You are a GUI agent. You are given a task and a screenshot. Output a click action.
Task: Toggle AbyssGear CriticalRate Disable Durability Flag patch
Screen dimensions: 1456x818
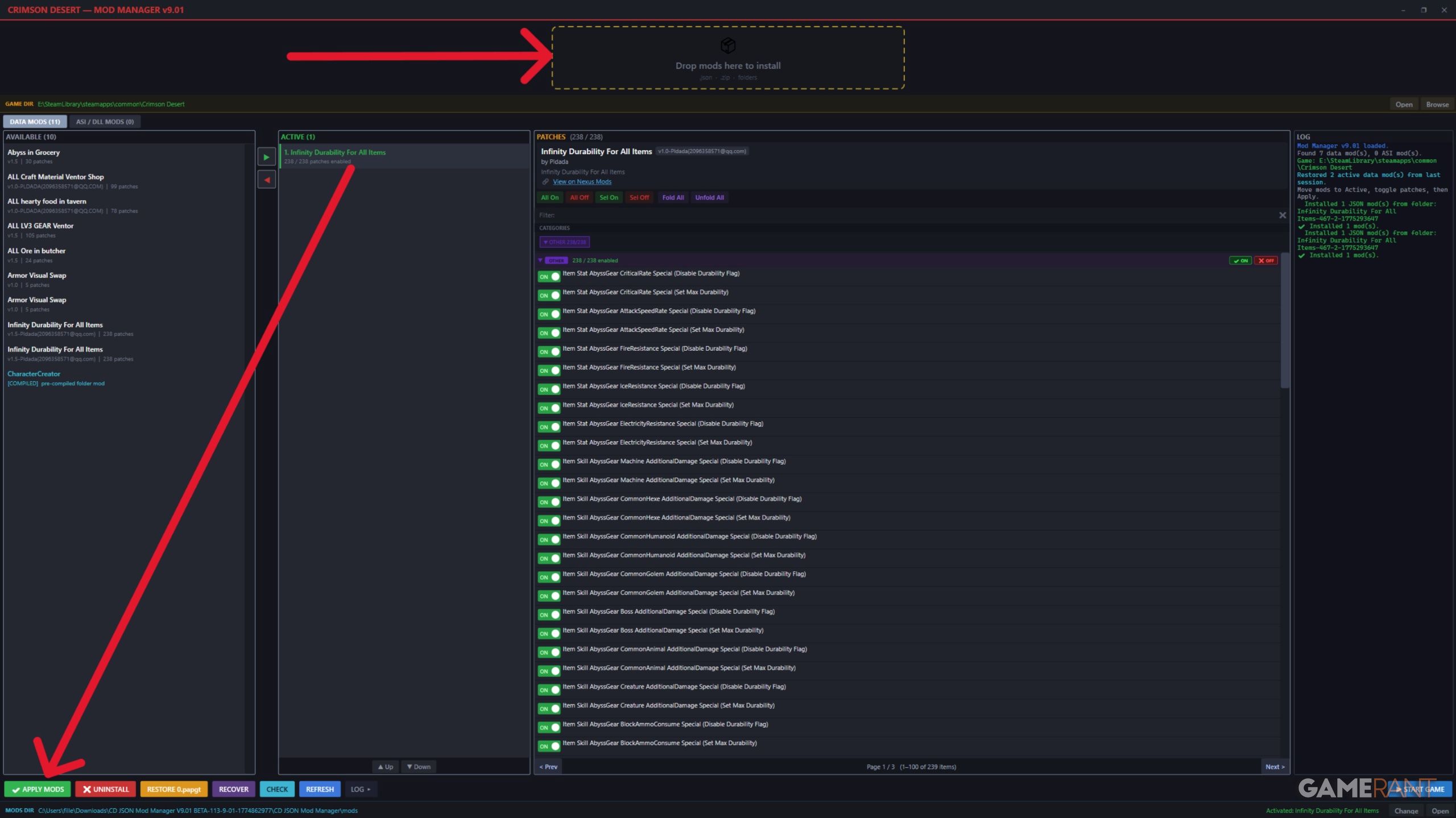point(549,277)
